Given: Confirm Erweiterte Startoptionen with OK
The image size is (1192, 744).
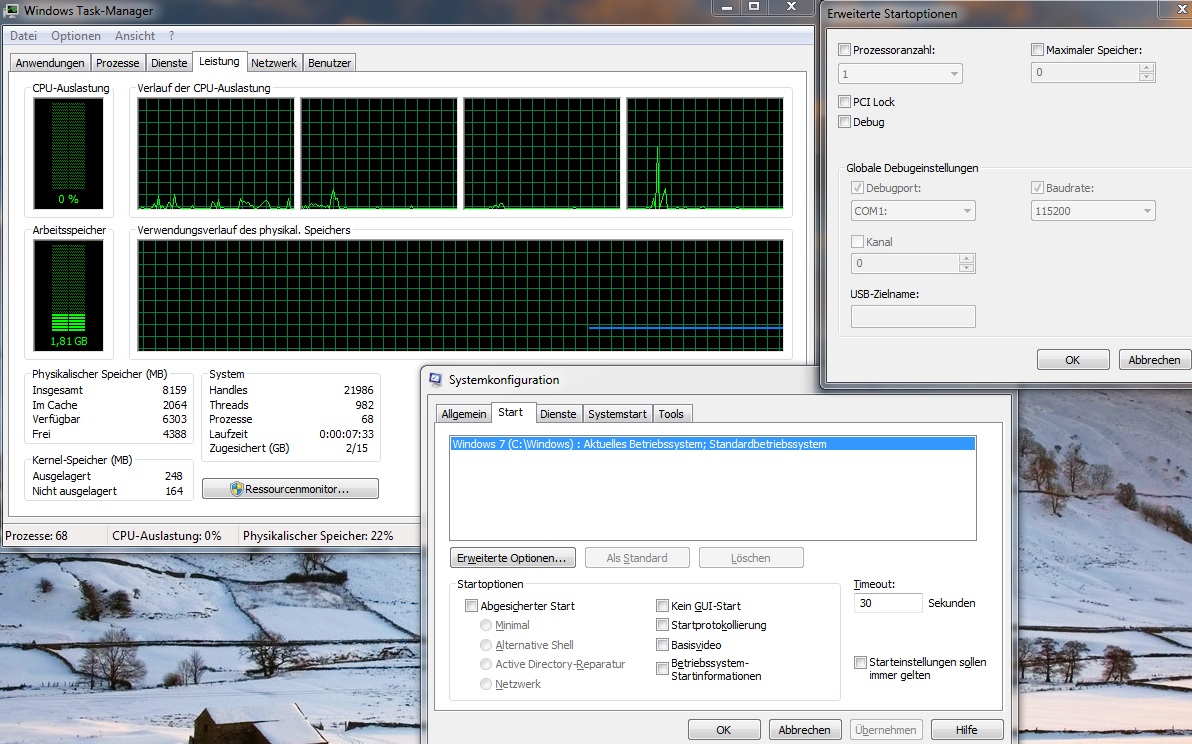Looking at the screenshot, I should pyautogui.click(x=1073, y=359).
